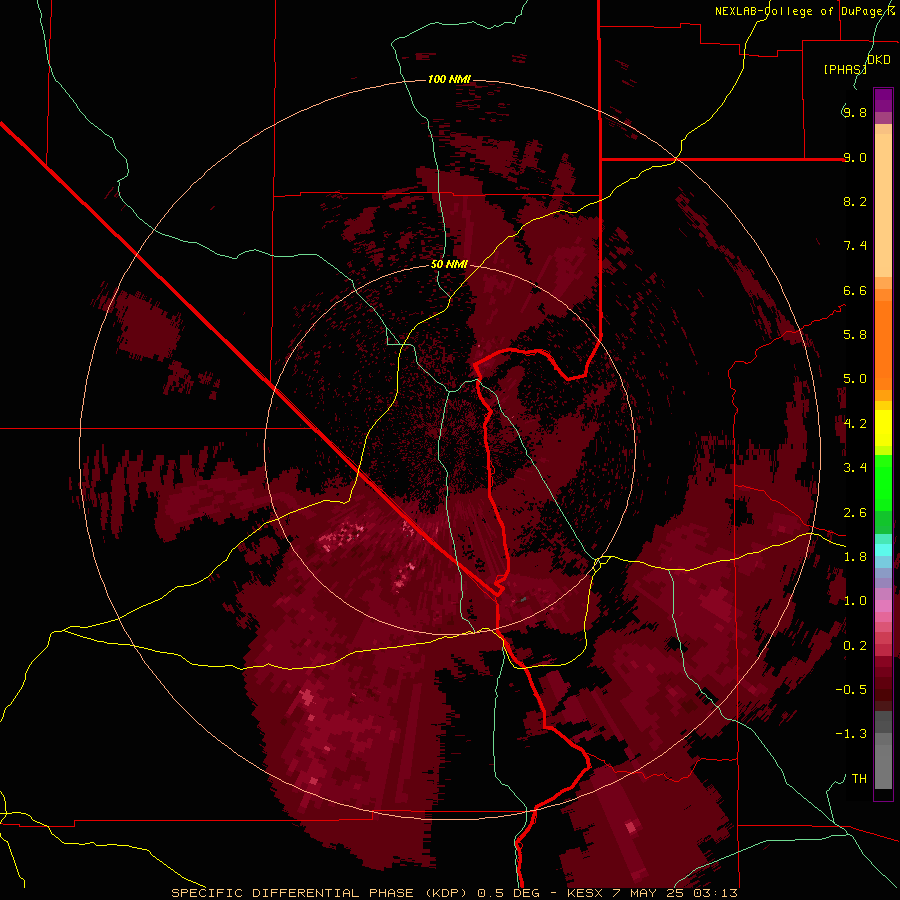The height and width of the screenshot is (900, 900).
Task: Click the 2.6 legend value
Action: (855, 513)
